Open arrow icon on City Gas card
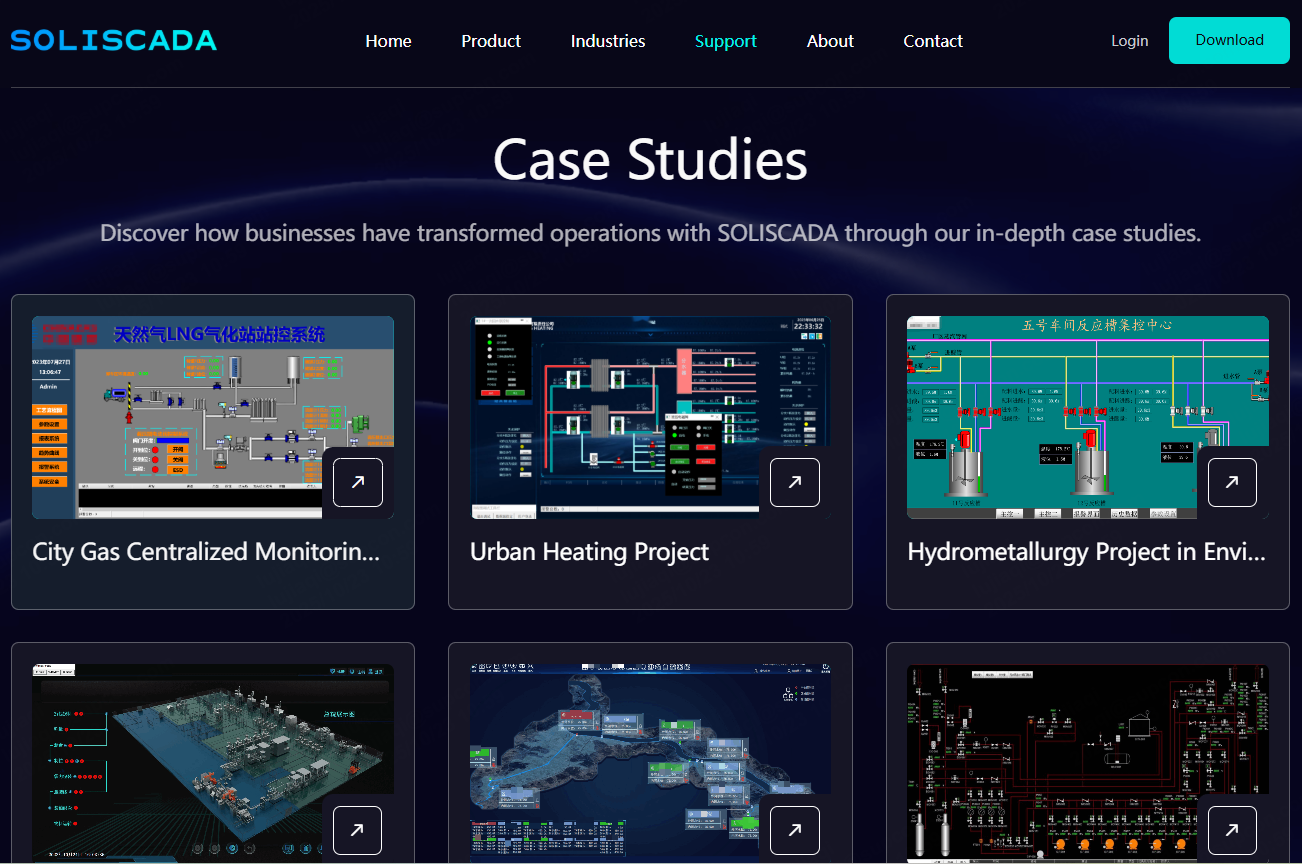1302x864 pixels. [x=357, y=483]
